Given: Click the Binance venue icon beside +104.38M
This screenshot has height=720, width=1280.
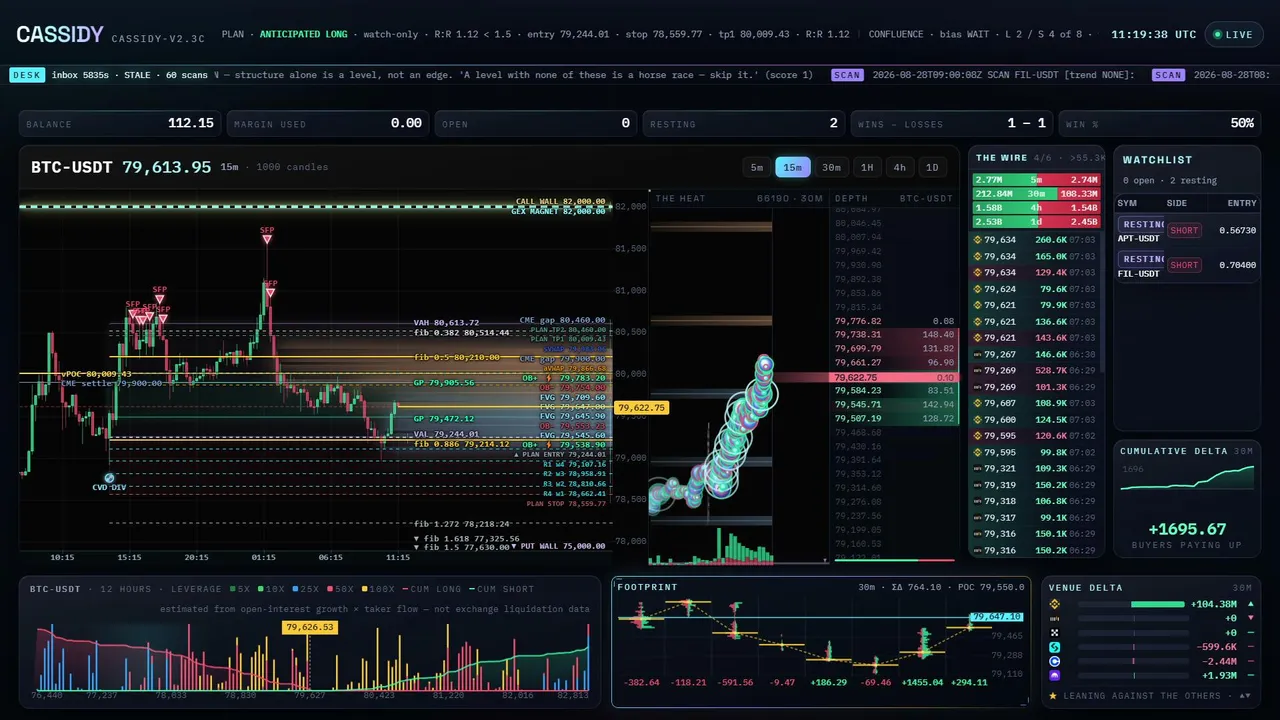Looking at the screenshot, I should click(1053, 604).
